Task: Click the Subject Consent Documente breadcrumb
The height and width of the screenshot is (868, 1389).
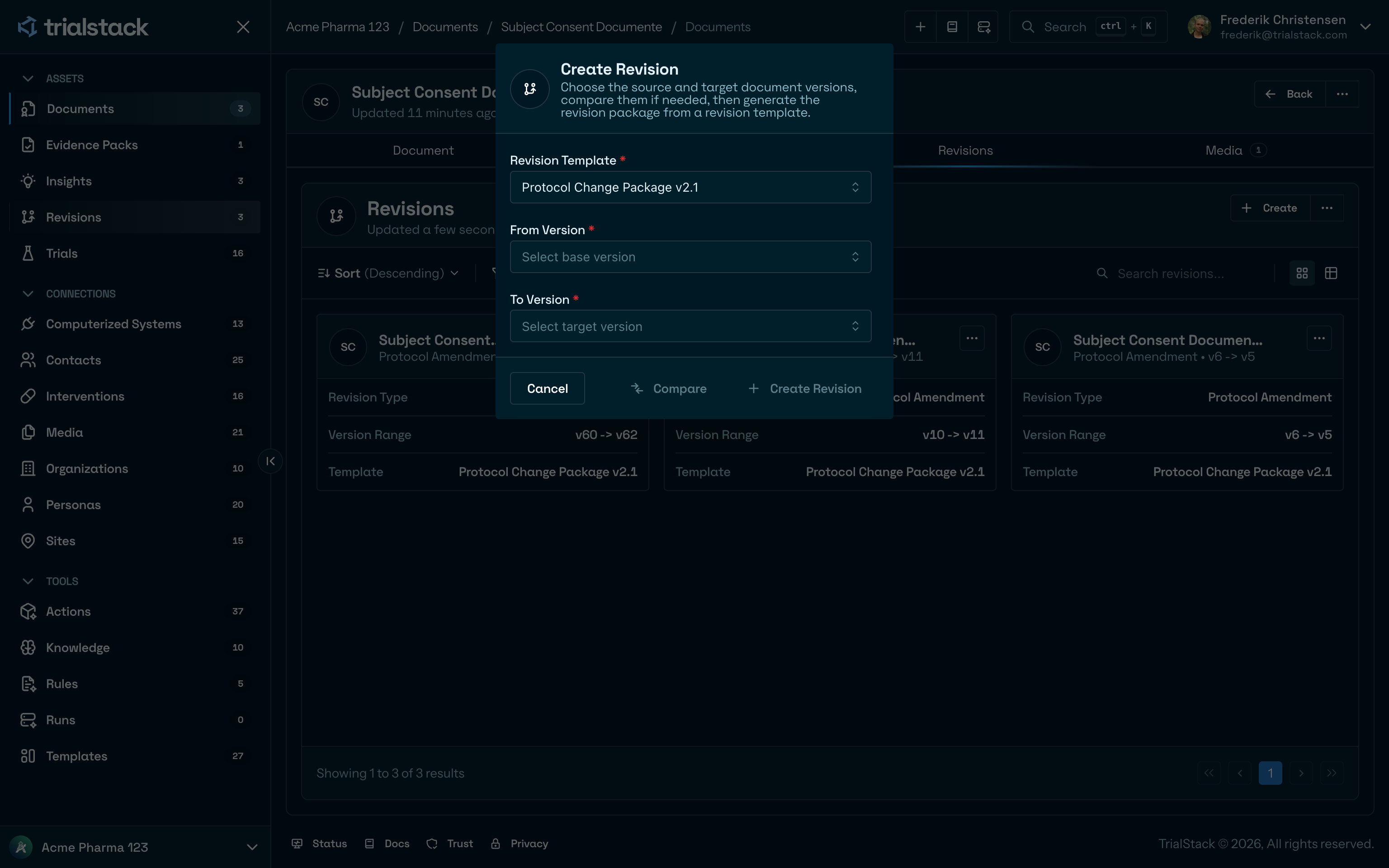Action: (581, 27)
